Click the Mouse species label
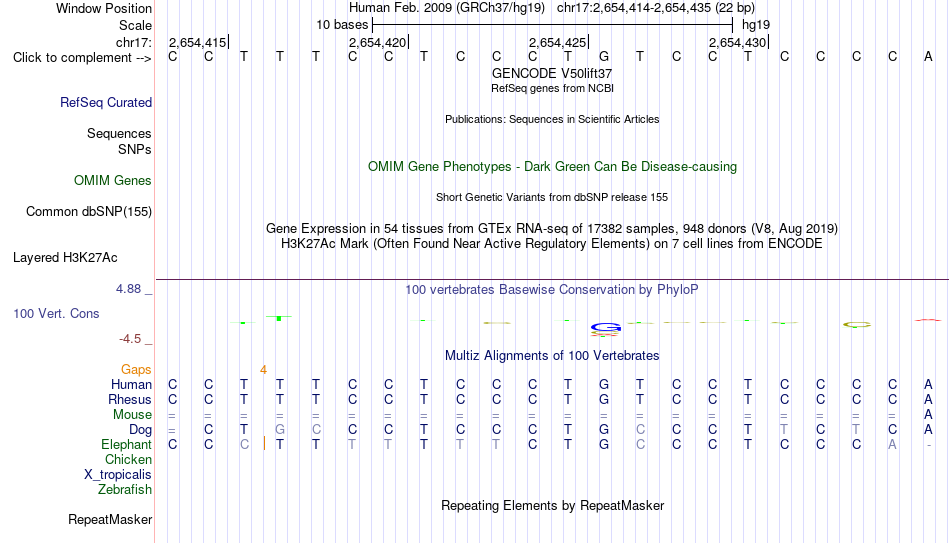 pos(132,415)
